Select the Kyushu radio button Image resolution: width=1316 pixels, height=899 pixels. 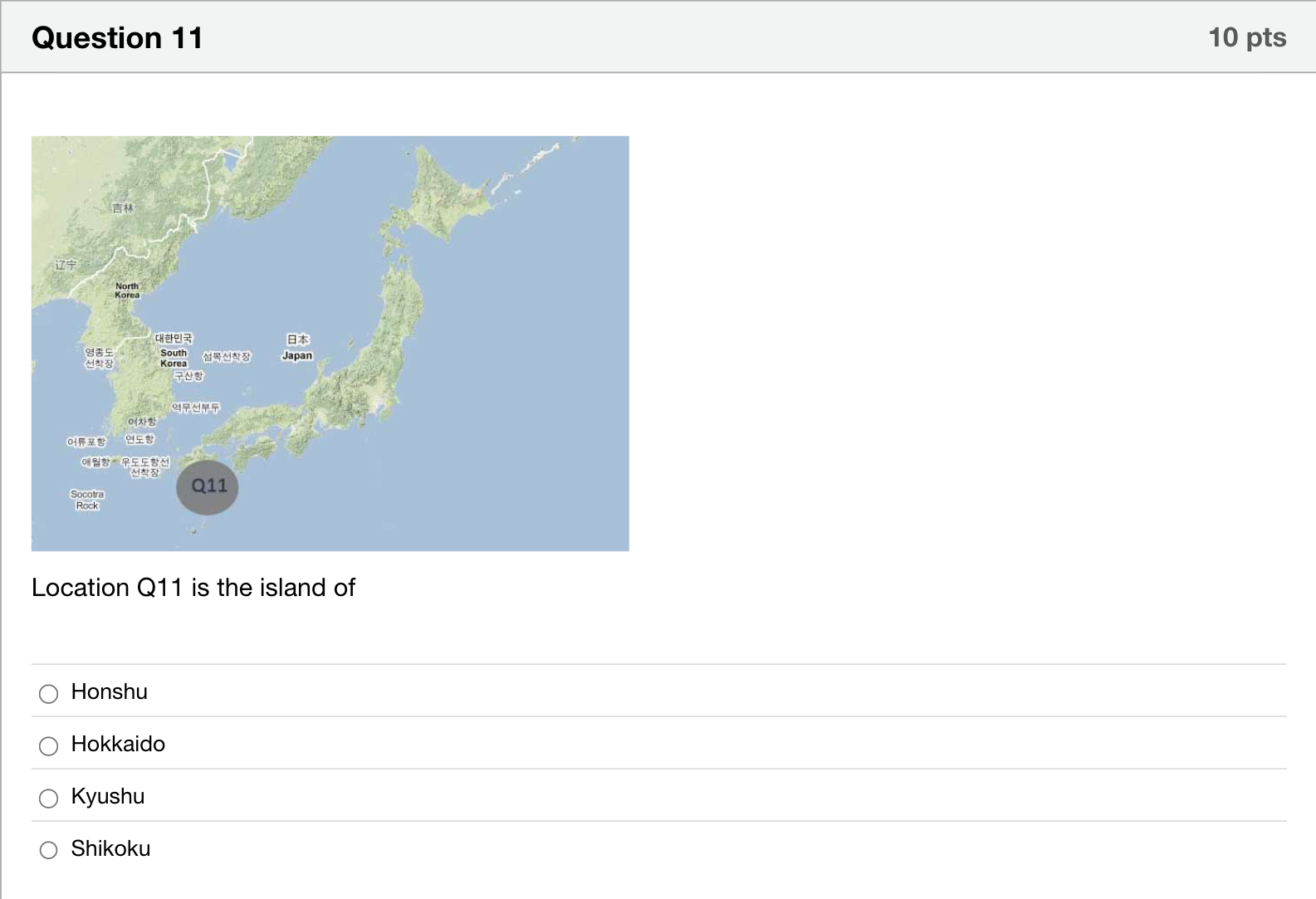[x=49, y=798]
